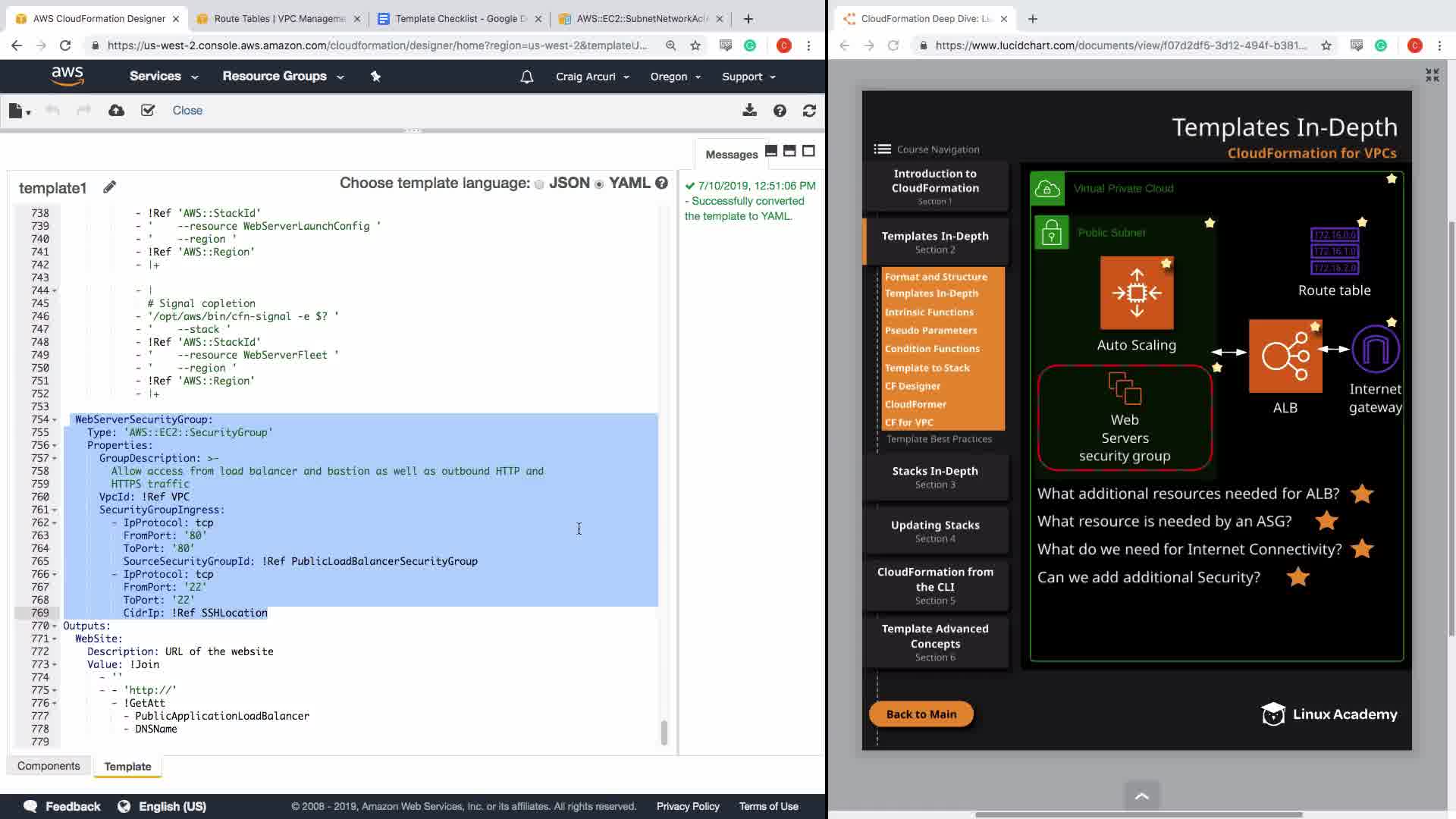
Task: Open the designer help question icon
Action: [x=780, y=111]
